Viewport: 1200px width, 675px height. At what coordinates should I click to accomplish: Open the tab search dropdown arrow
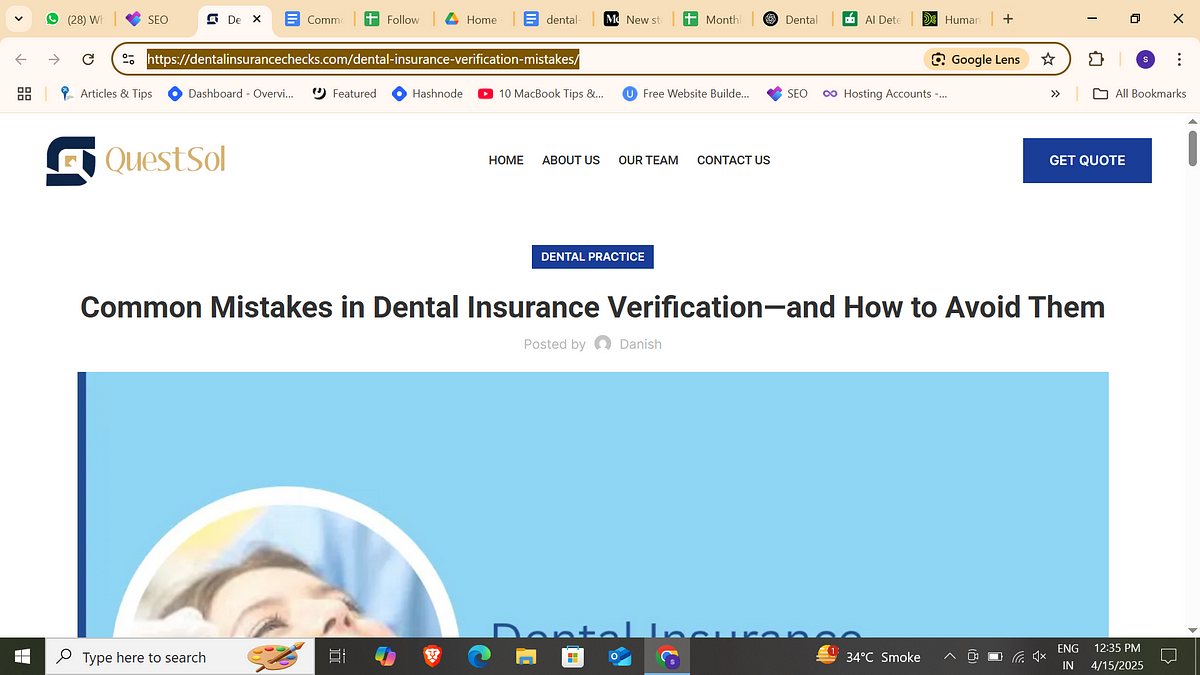tap(19, 19)
